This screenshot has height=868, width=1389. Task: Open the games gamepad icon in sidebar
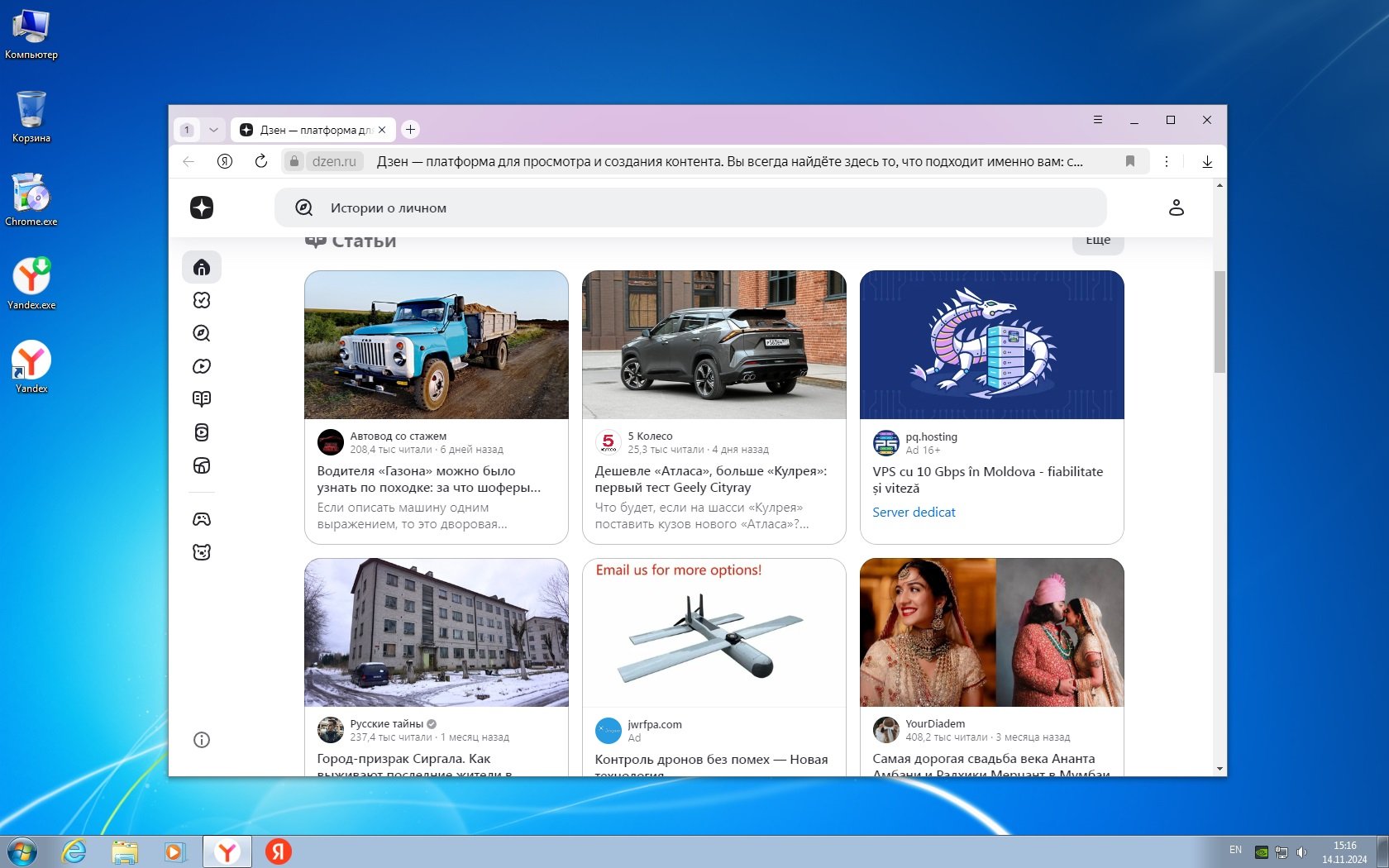(202, 519)
